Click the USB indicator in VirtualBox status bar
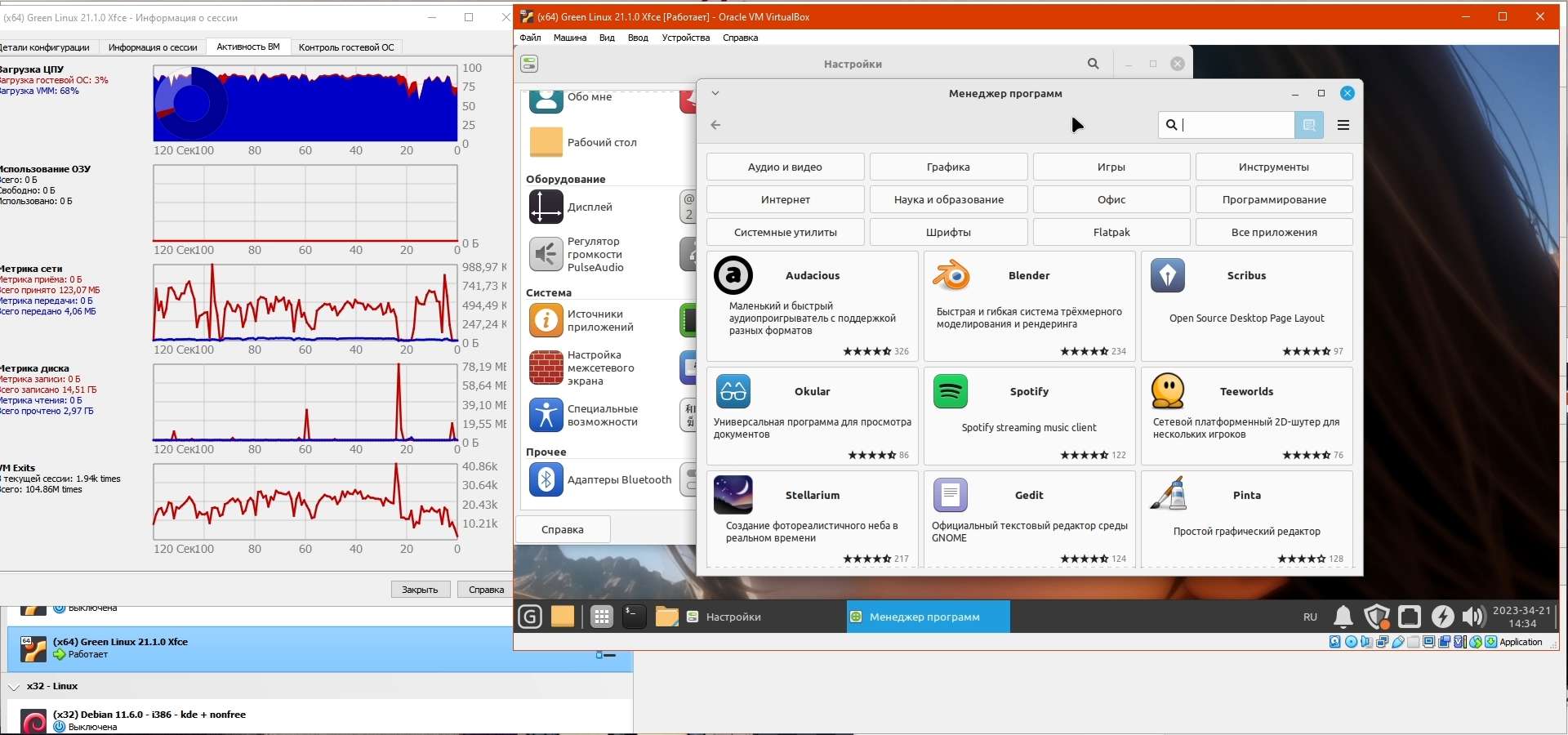This screenshot has width=1568, height=735. tap(1398, 642)
